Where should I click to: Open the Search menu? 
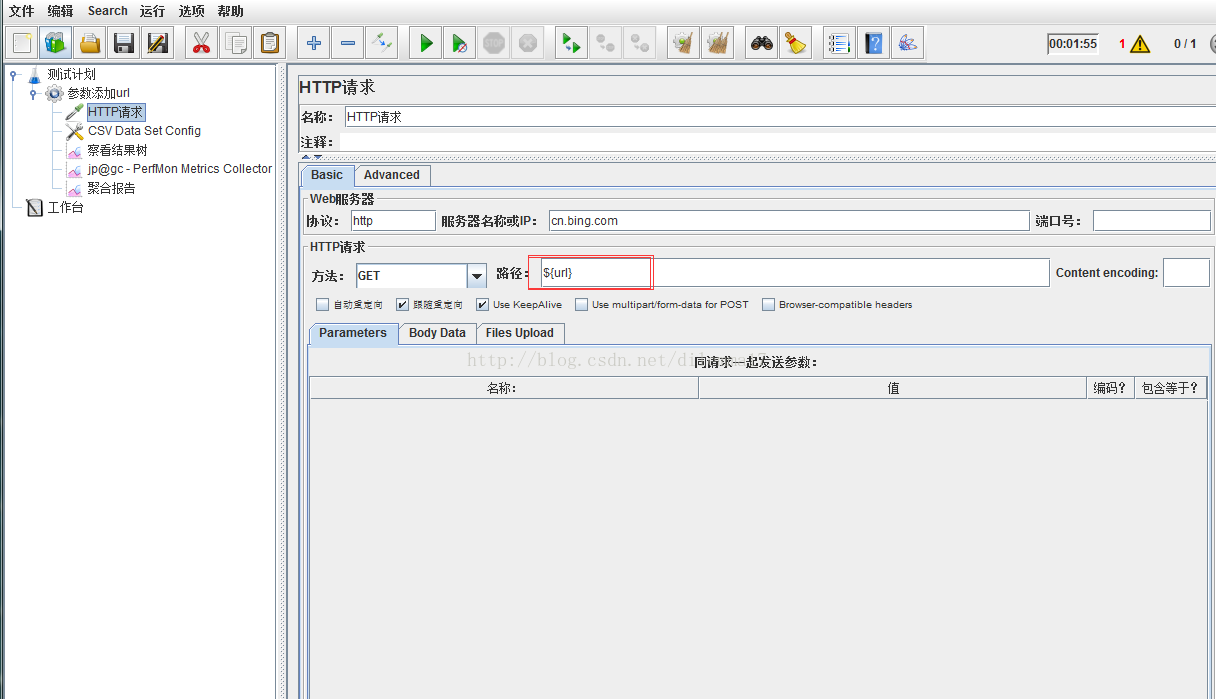point(107,11)
